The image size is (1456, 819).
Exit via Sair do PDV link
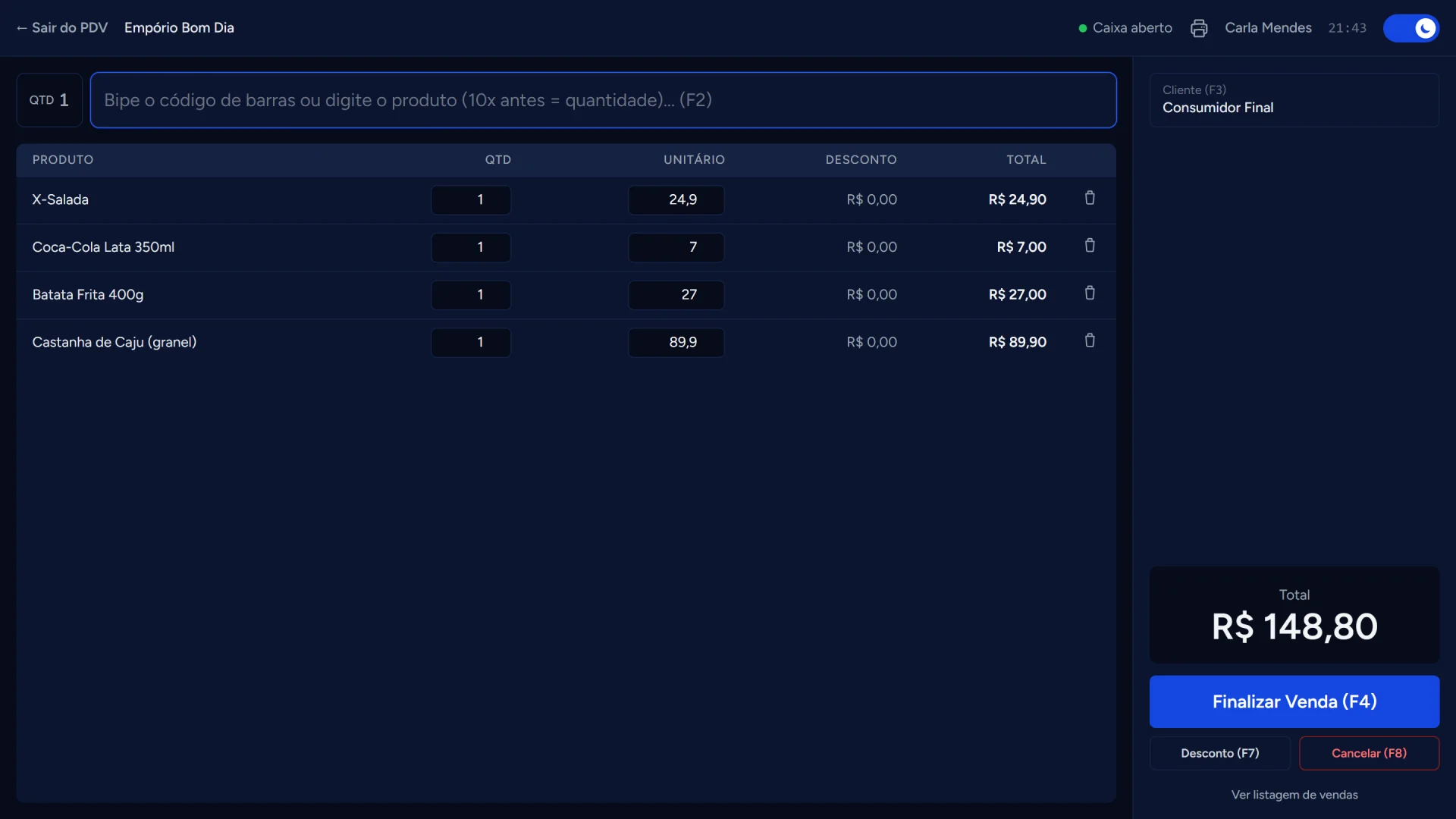[x=62, y=27]
